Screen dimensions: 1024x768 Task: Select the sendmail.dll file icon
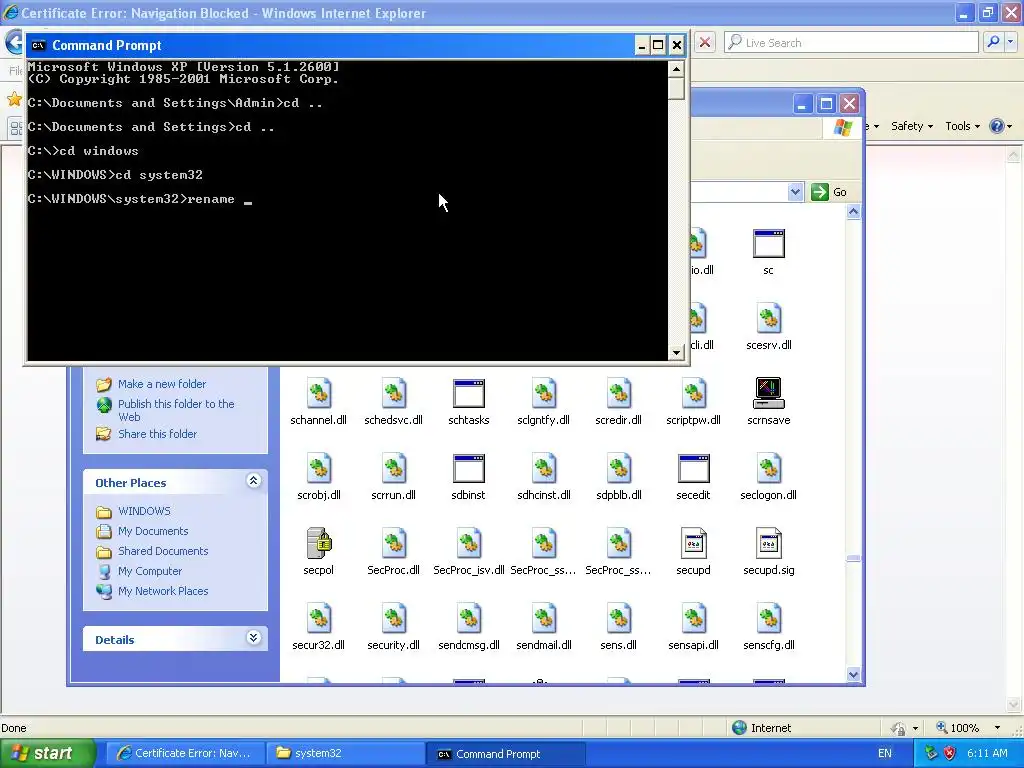(544, 618)
